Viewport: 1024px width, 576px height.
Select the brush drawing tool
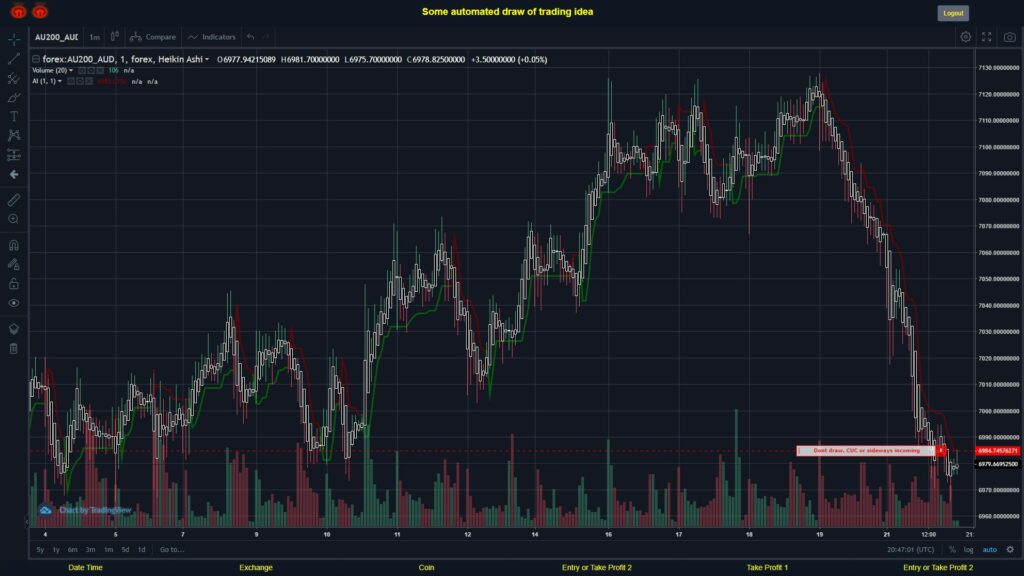[14, 97]
